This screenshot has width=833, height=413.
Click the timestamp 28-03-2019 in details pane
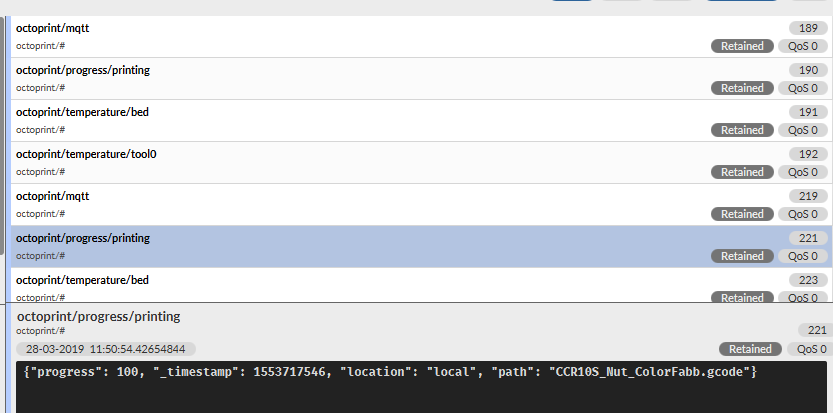[x=106, y=349]
